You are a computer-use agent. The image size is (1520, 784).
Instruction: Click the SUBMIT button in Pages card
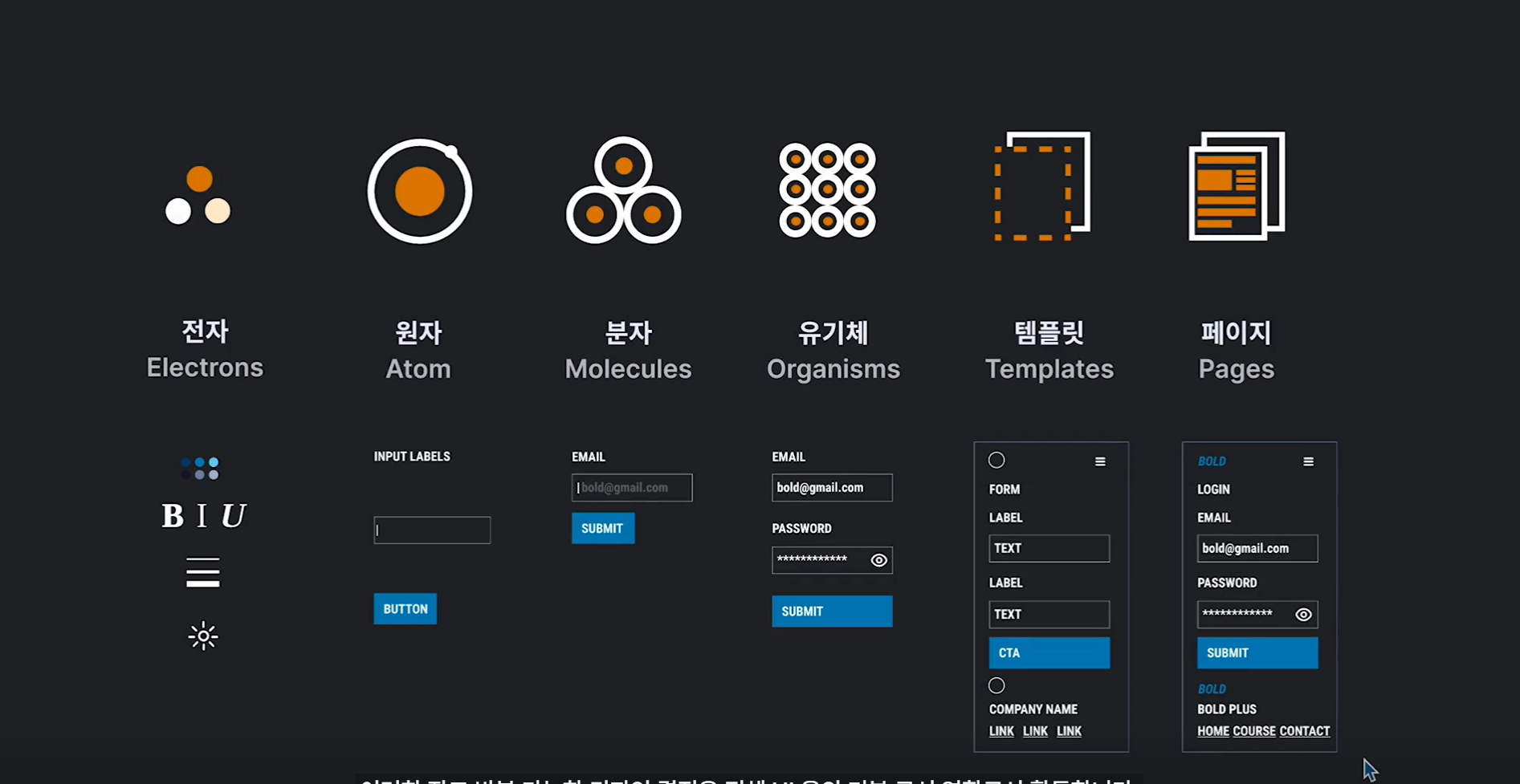[x=1257, y=653]
